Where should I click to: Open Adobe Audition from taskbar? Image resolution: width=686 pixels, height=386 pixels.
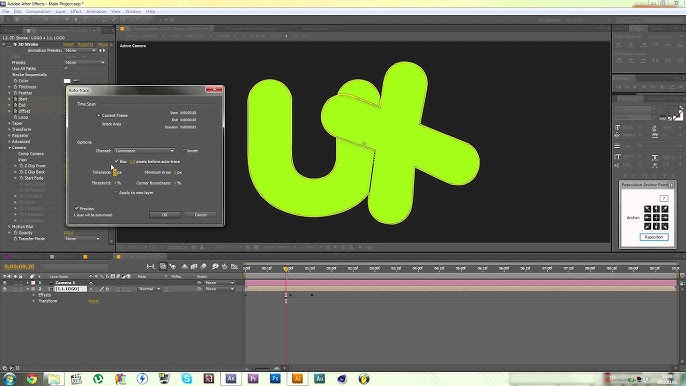click(320, 379)
